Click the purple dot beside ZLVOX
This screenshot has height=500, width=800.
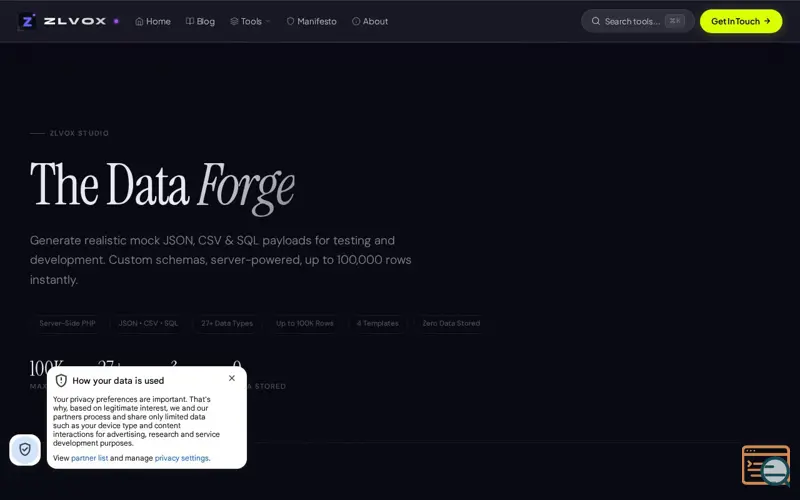point(116,21)
